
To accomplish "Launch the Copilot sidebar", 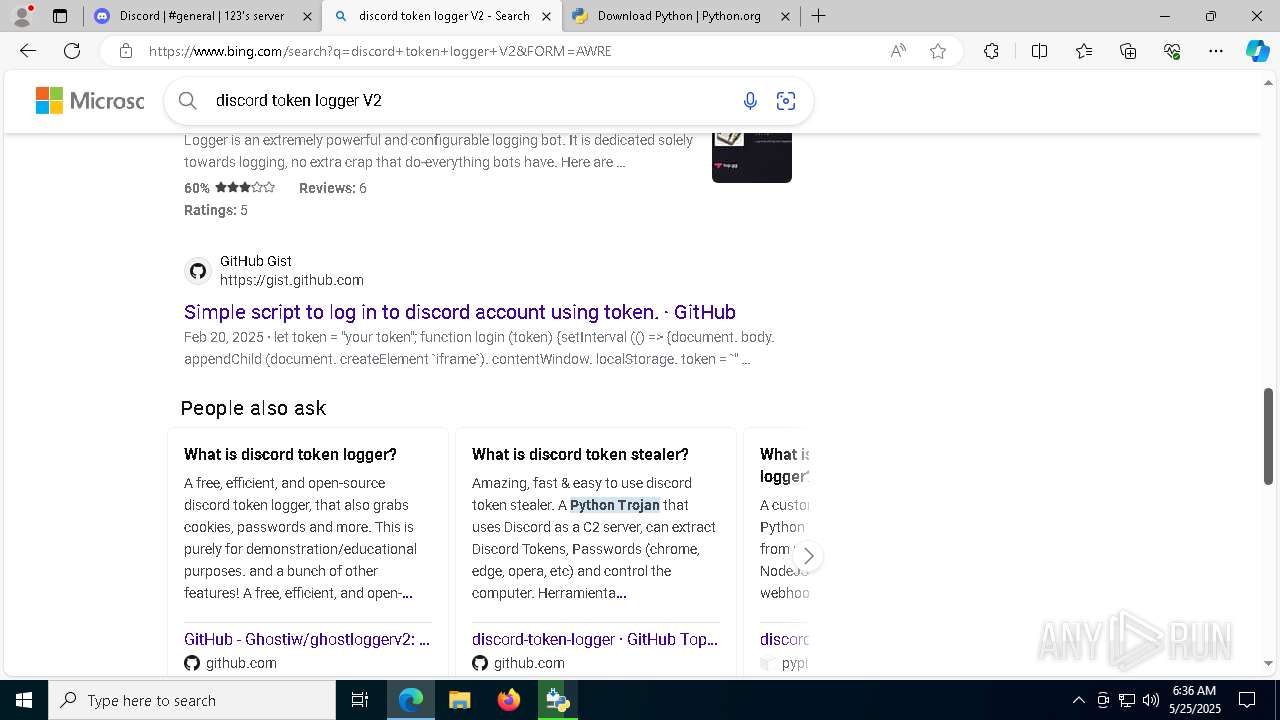I will (1257, 51).
